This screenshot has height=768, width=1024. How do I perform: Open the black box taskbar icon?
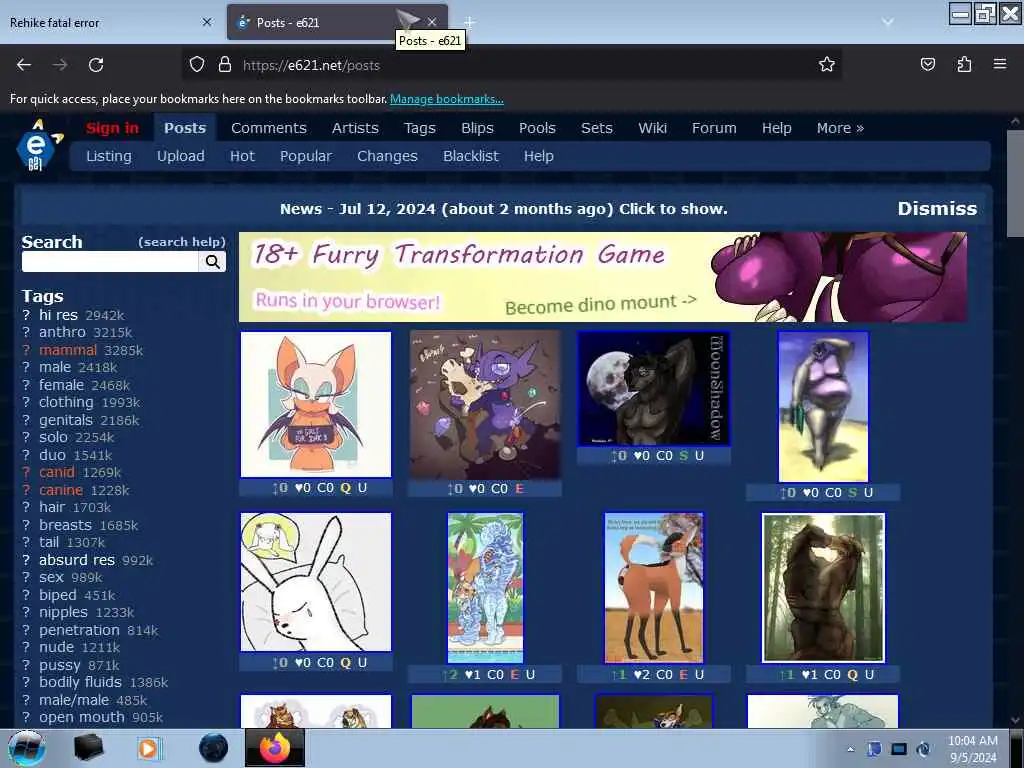88,748
